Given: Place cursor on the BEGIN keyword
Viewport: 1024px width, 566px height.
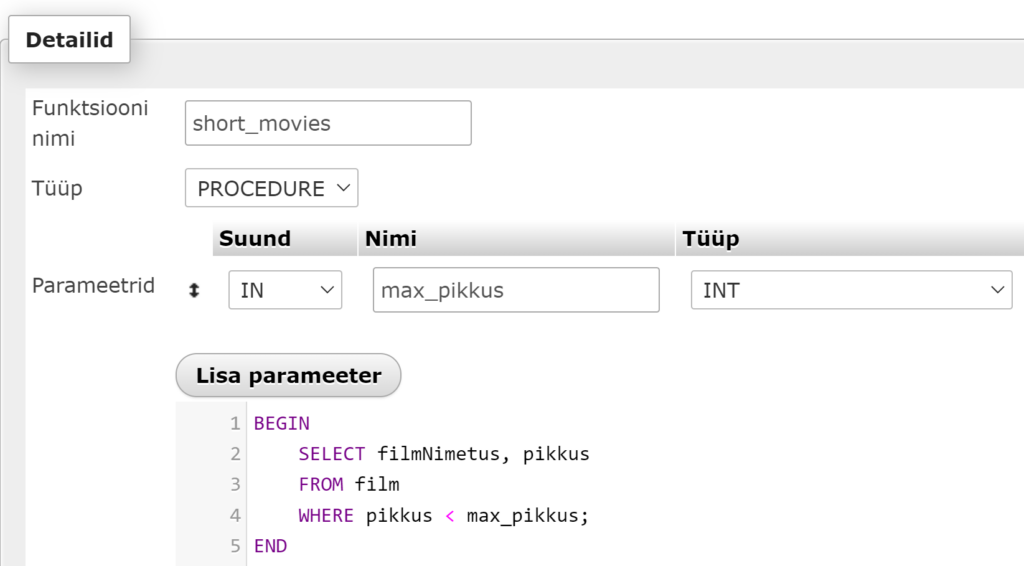Looking at the screenshot, I should coord(281,423).
